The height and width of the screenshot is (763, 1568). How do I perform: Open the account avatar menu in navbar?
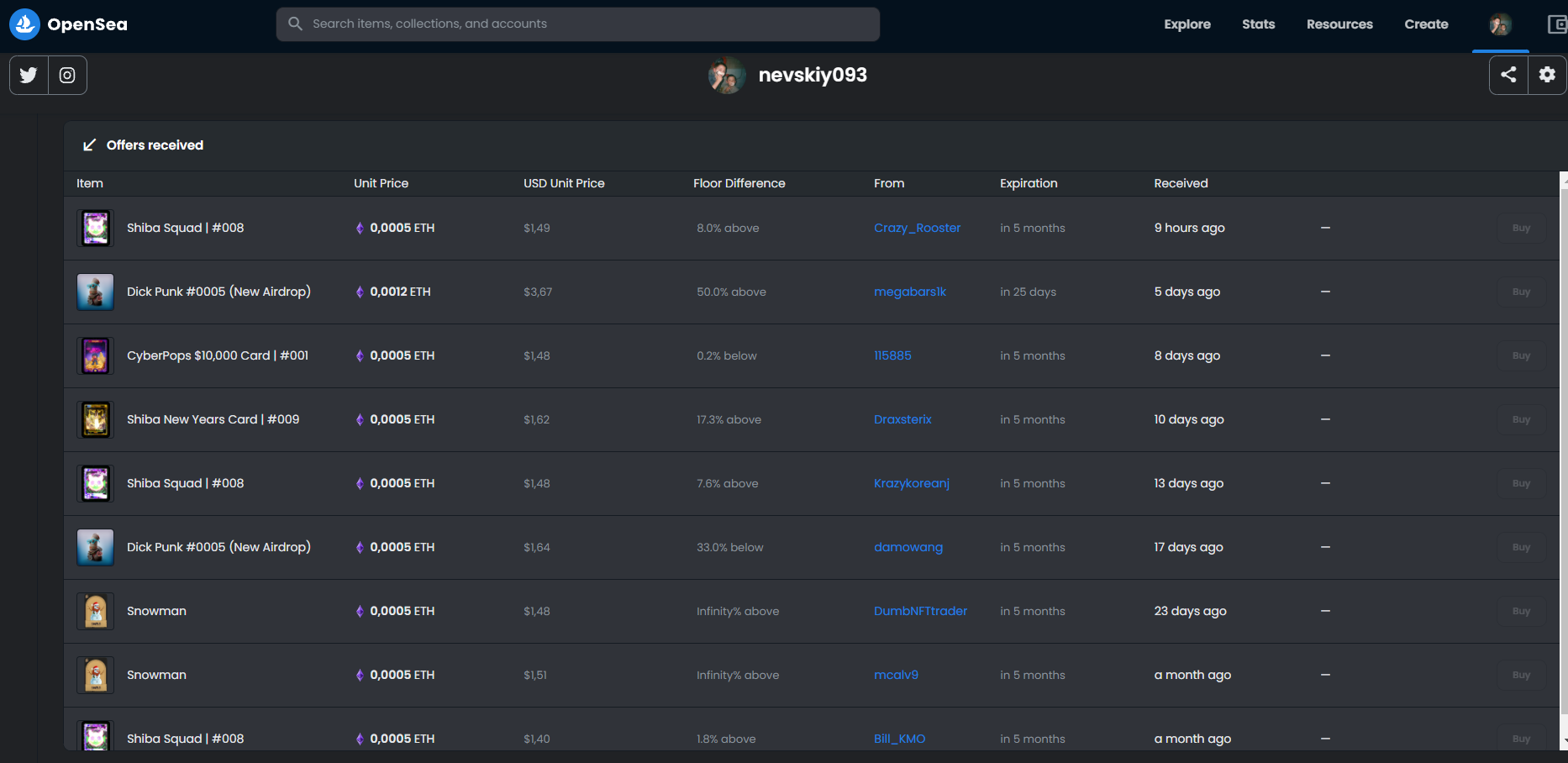(1500, 24)
